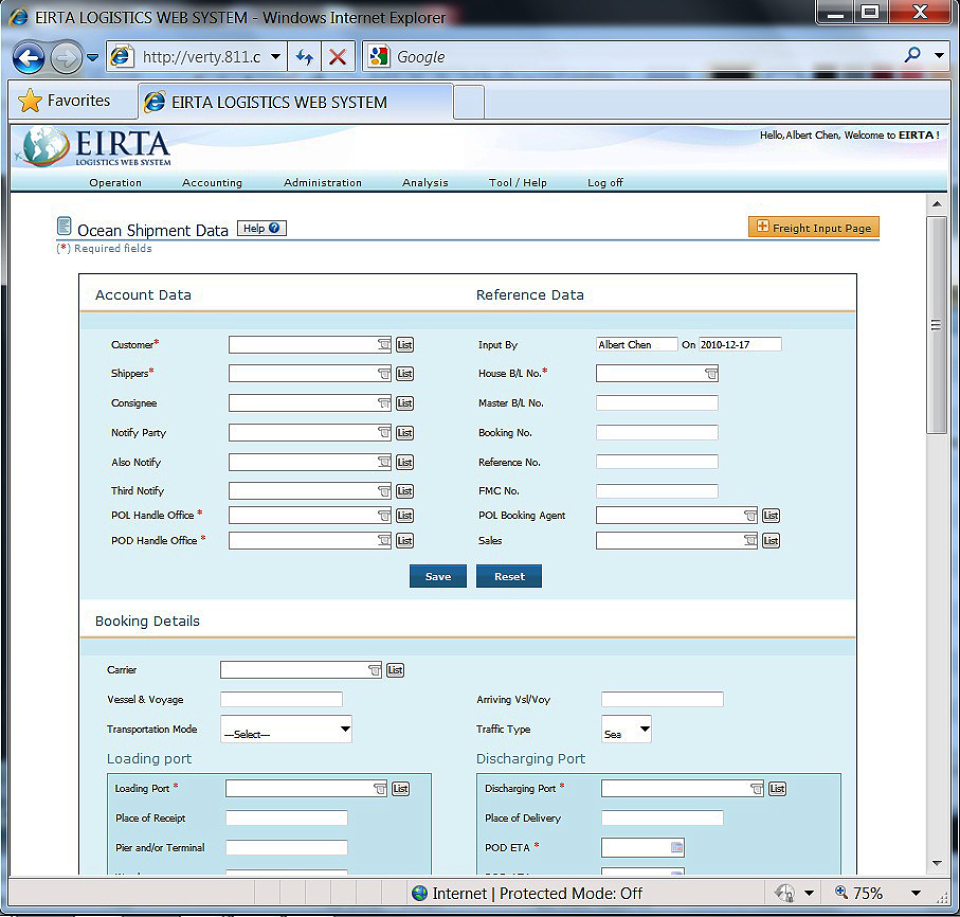The width and height of the screenshot is (960, 917).
Task: Open List icon for POD Handle Office
Action: click(x=405, y=541)
